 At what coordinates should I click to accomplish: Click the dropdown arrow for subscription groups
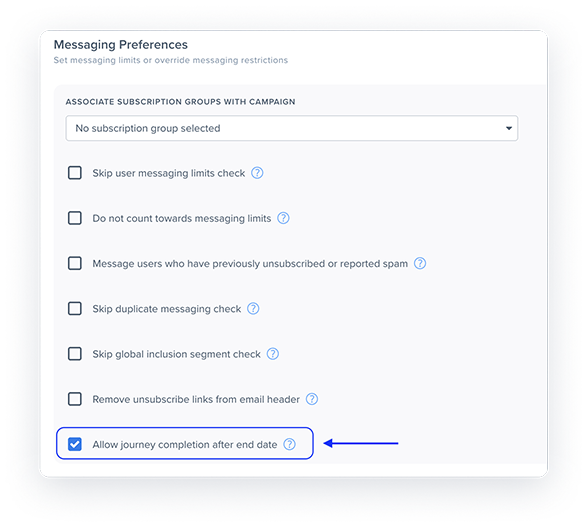508,128
